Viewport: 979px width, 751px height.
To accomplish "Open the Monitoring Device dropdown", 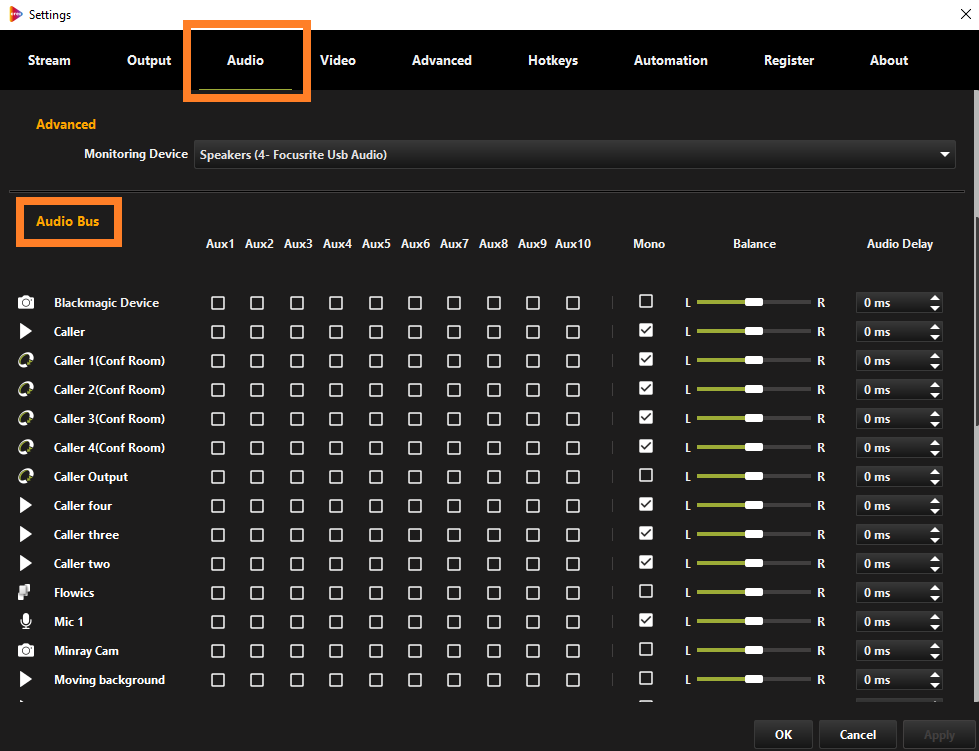I will tap(574, 155).
